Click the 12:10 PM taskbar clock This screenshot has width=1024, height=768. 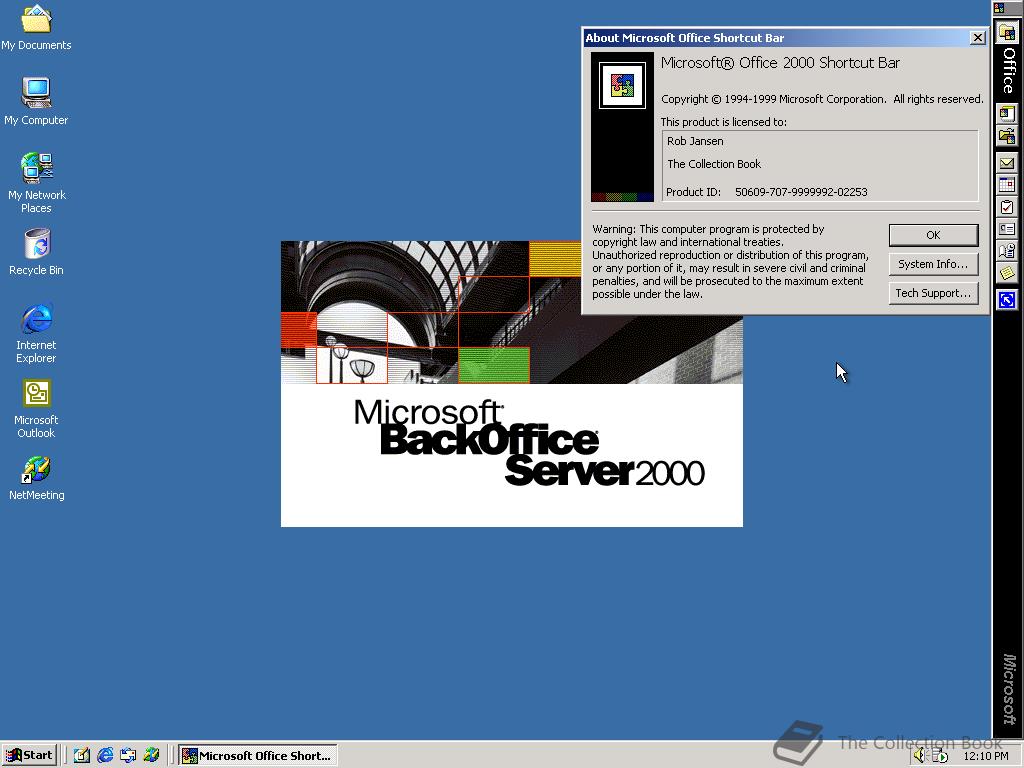click(x=985, y=756)
